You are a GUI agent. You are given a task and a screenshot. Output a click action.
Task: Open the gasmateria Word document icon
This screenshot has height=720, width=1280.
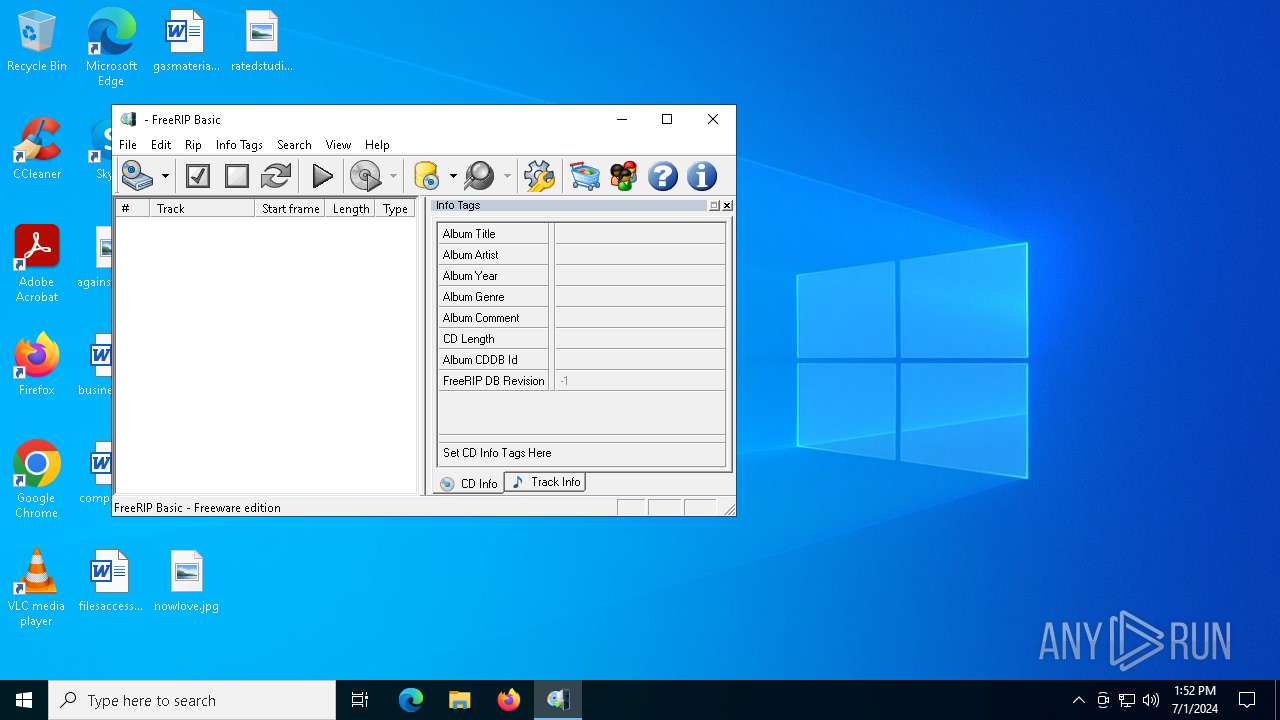pyautogui.click(x=186, y=41)
